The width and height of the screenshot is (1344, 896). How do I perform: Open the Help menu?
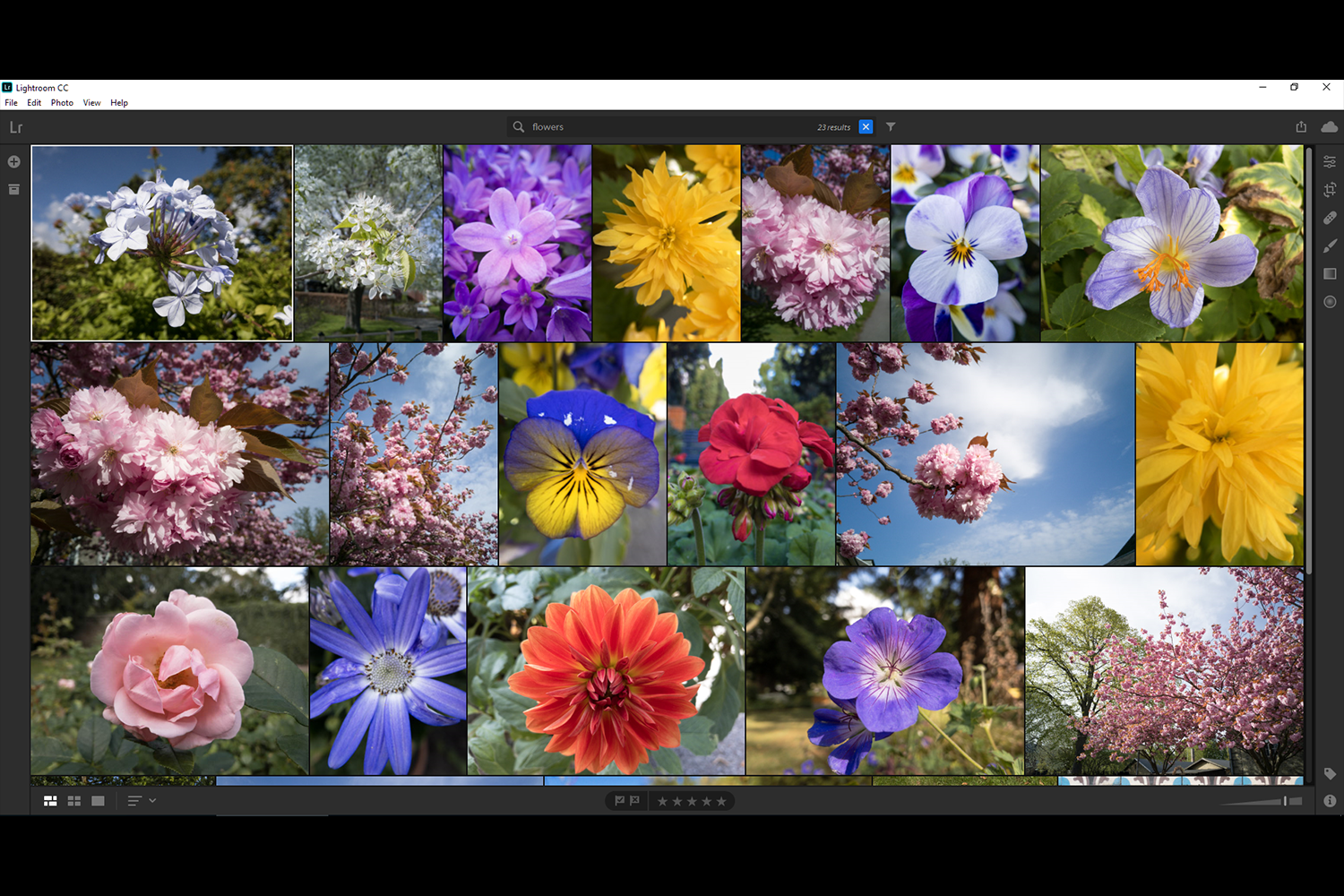pyautogui.click(x=118, y=102)
